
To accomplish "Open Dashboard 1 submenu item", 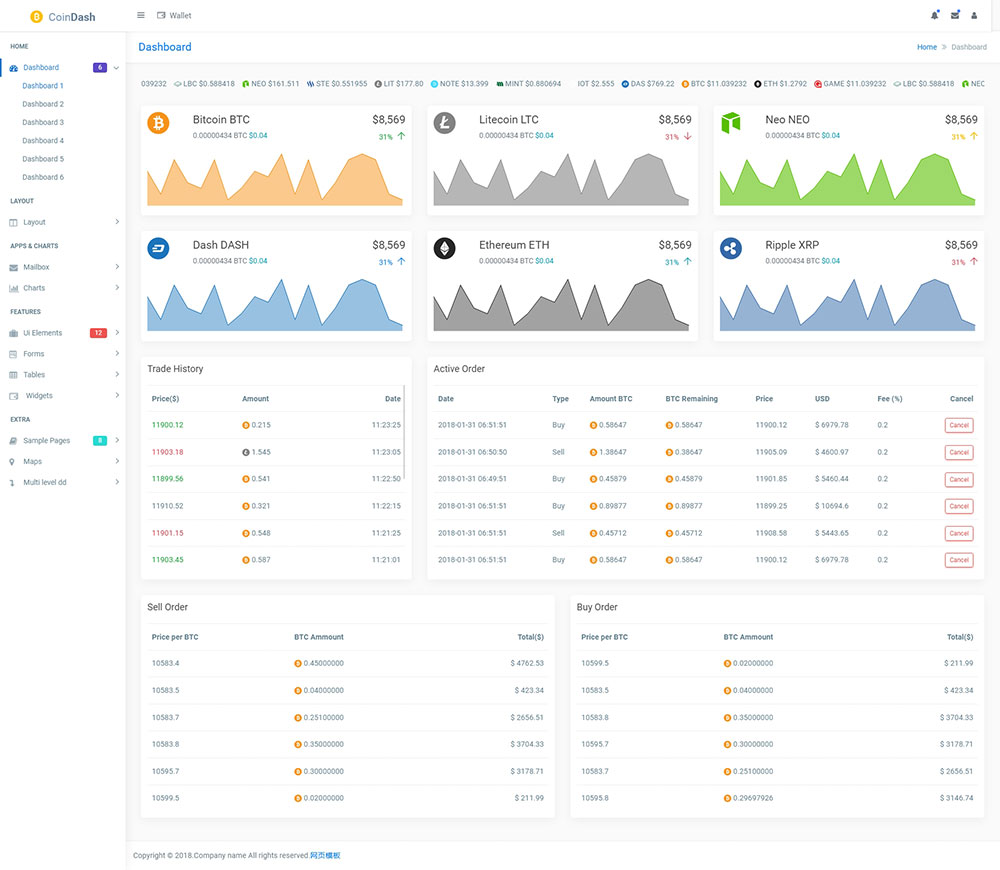I will coord(43,86).
